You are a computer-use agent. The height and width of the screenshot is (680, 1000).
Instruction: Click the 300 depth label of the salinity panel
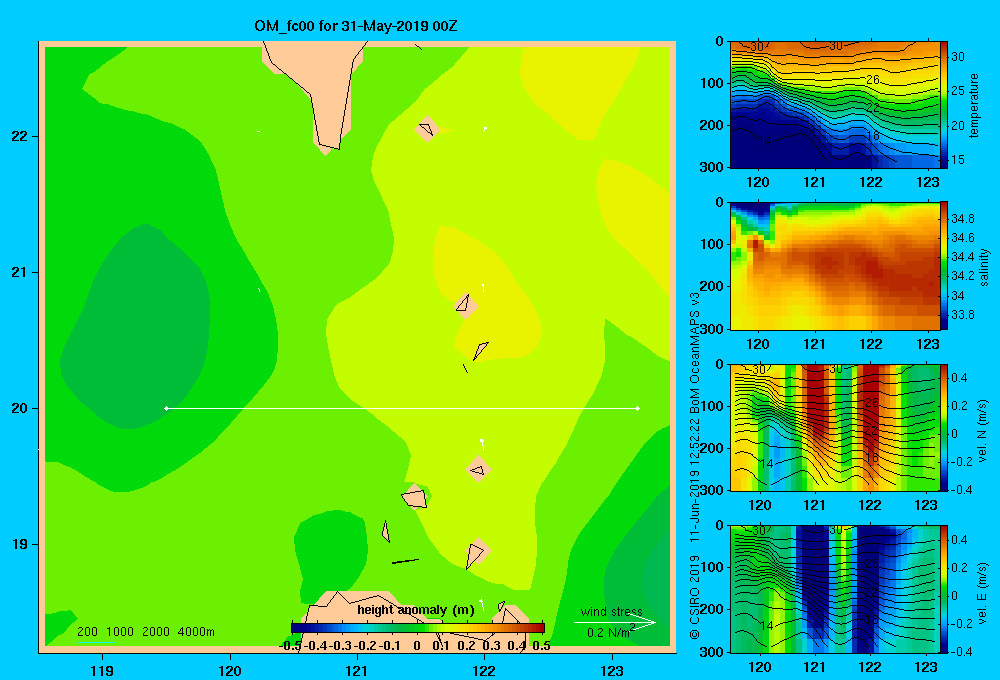(711, 329)
